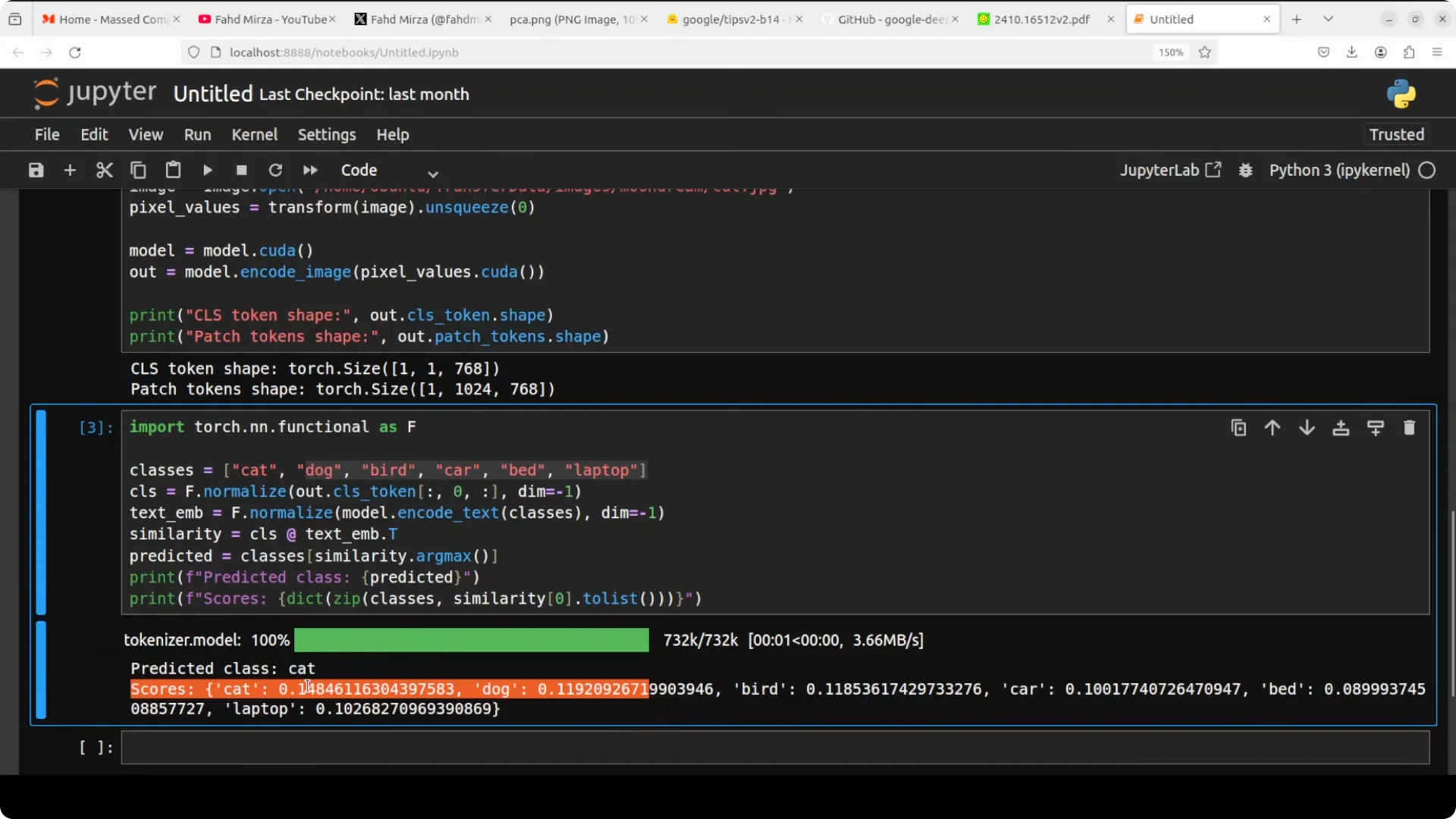
Task: Click the Trusted notebook button
Action: coord(1396,134)
